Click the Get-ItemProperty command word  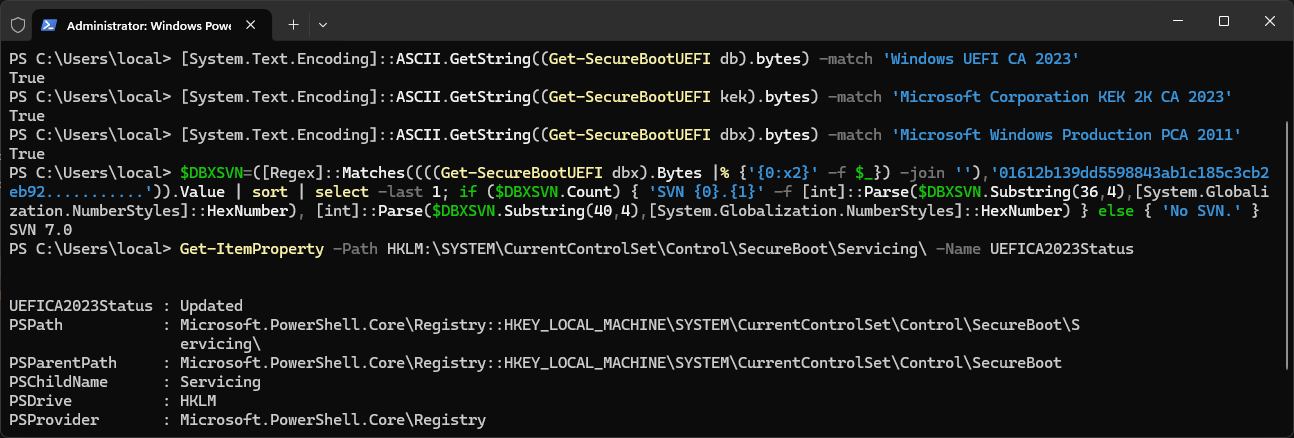click(x=251, y=249)
